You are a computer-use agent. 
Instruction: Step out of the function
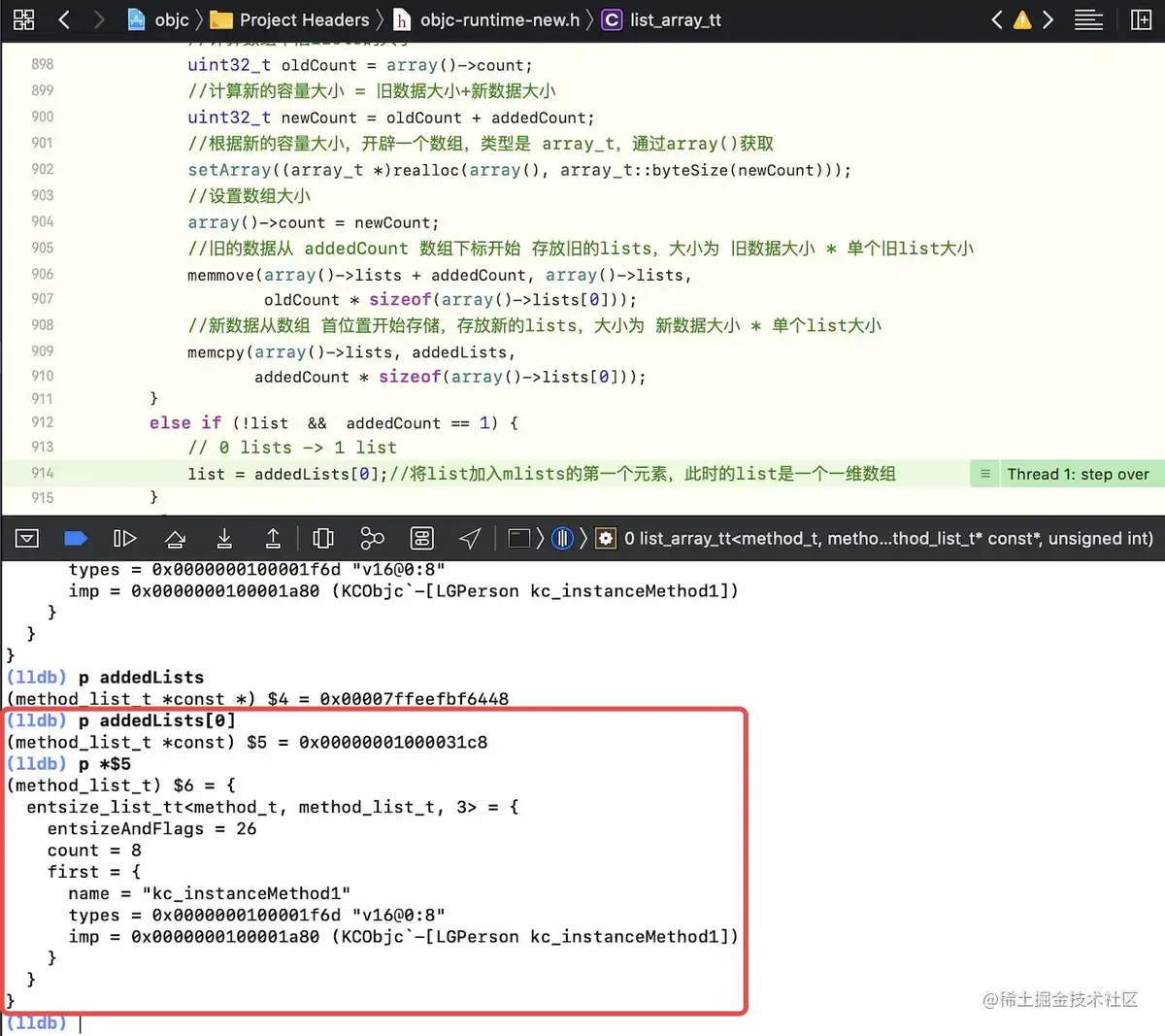pyautogui.click(x=273, y=538)
